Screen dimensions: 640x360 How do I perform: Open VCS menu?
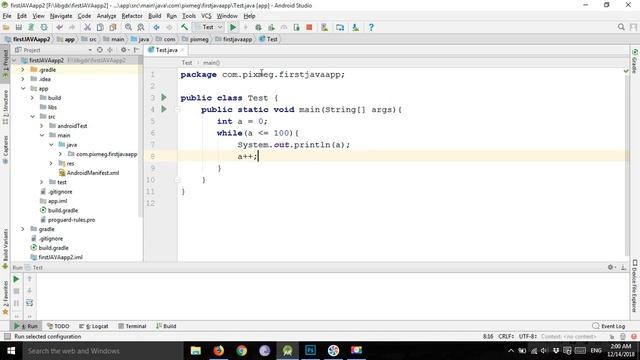(206, 16)
